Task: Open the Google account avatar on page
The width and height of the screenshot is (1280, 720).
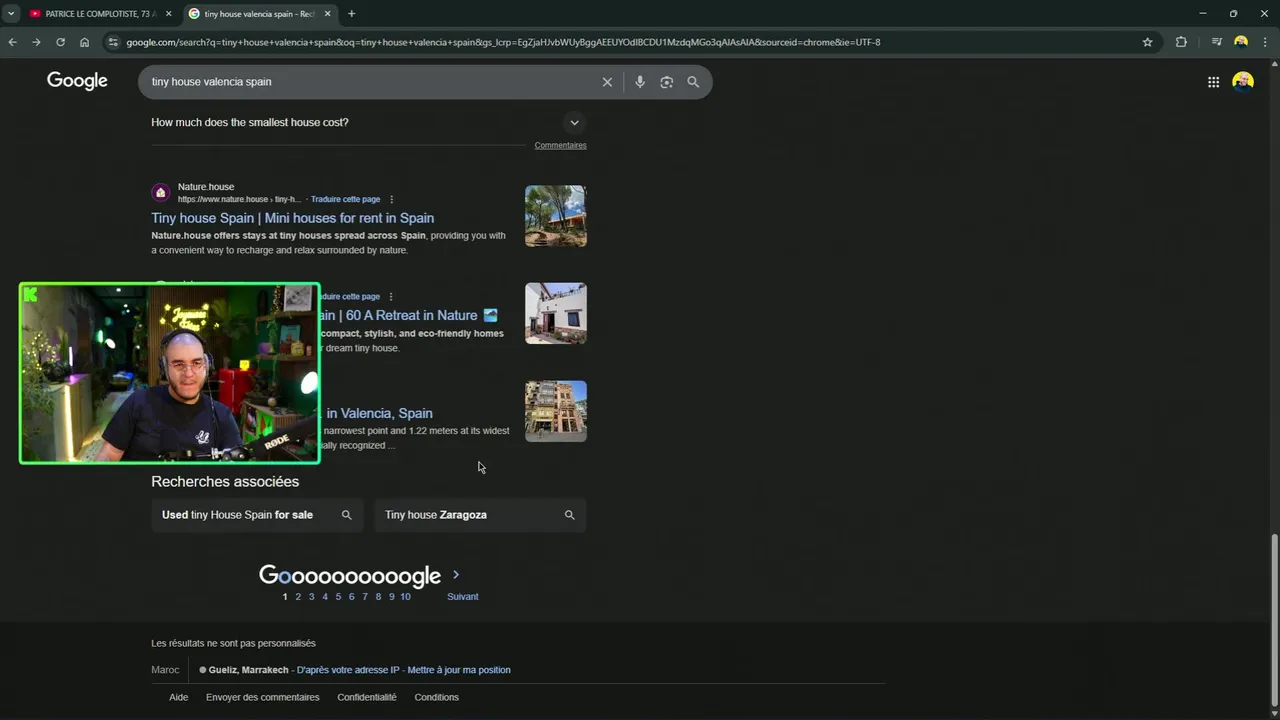Action: click(1243, 82)
